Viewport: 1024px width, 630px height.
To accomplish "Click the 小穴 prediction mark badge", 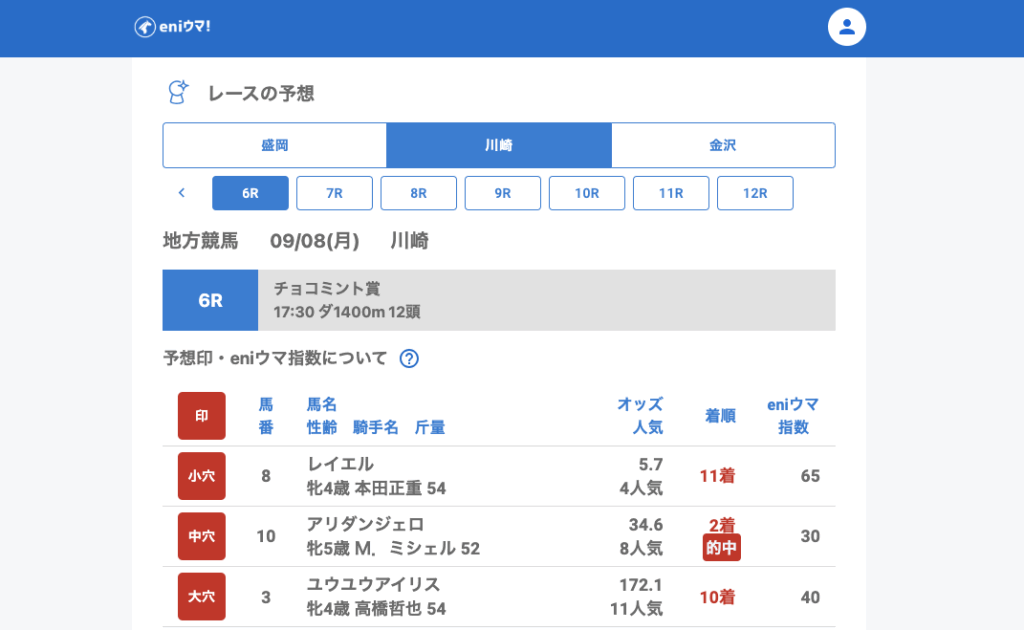I will coord(202,476).
